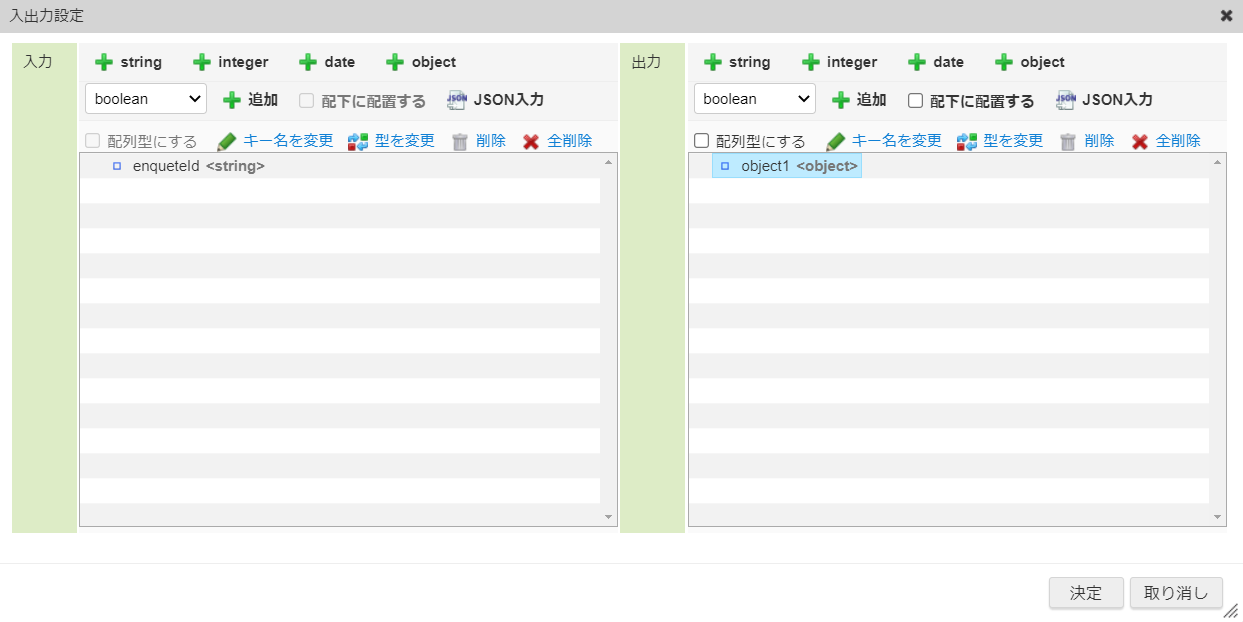Screen dimensions: 1243x622
Task: Toggle 配列型にする checkbox in input panel
Action: pos(93,141)
